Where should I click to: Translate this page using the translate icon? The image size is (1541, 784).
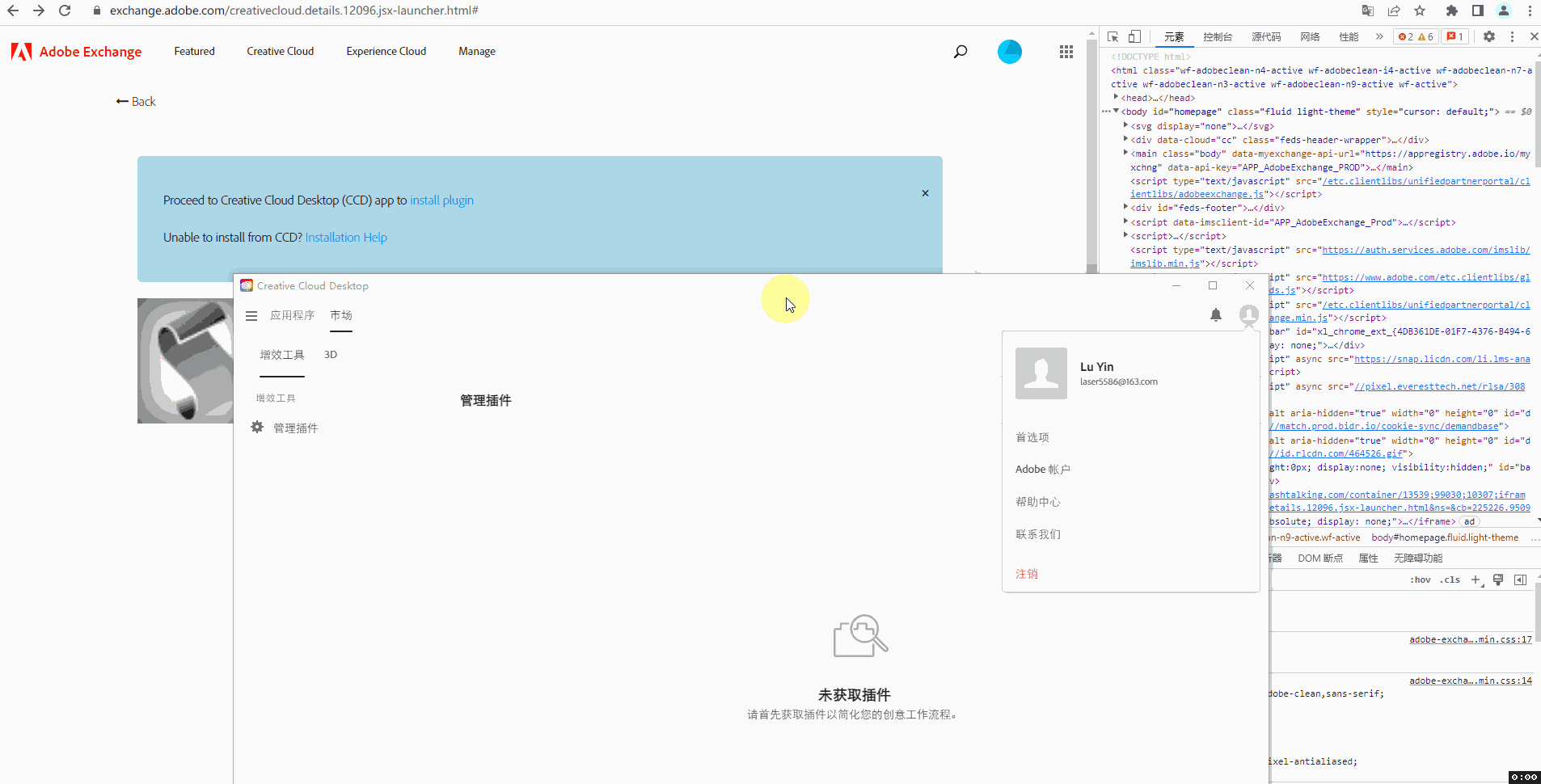point(1368,11)
